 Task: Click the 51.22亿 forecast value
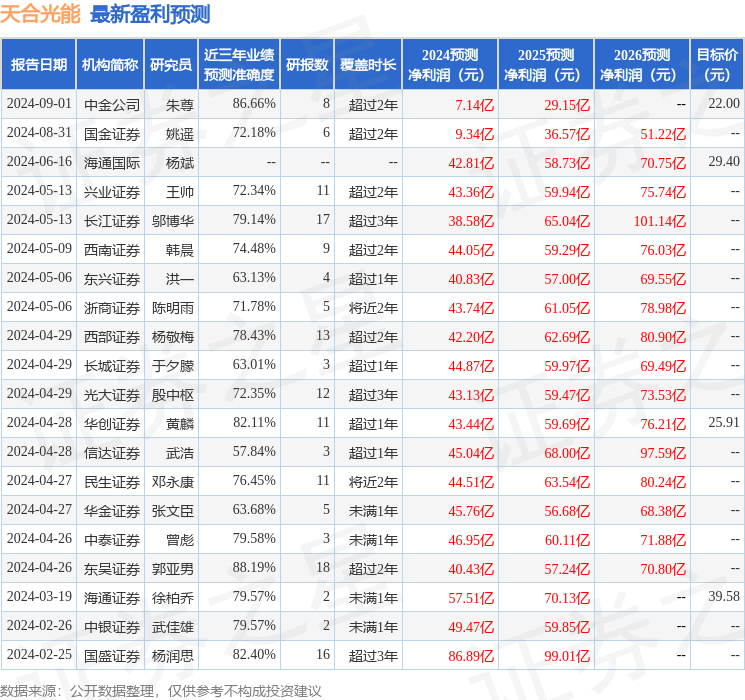click(x=663, y=134)
